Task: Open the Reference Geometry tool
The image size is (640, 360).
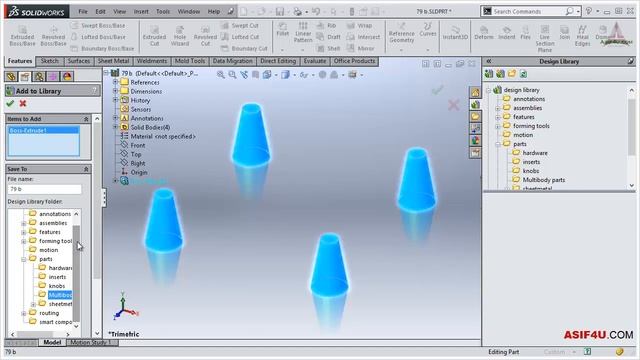Action: coord(401,33)
